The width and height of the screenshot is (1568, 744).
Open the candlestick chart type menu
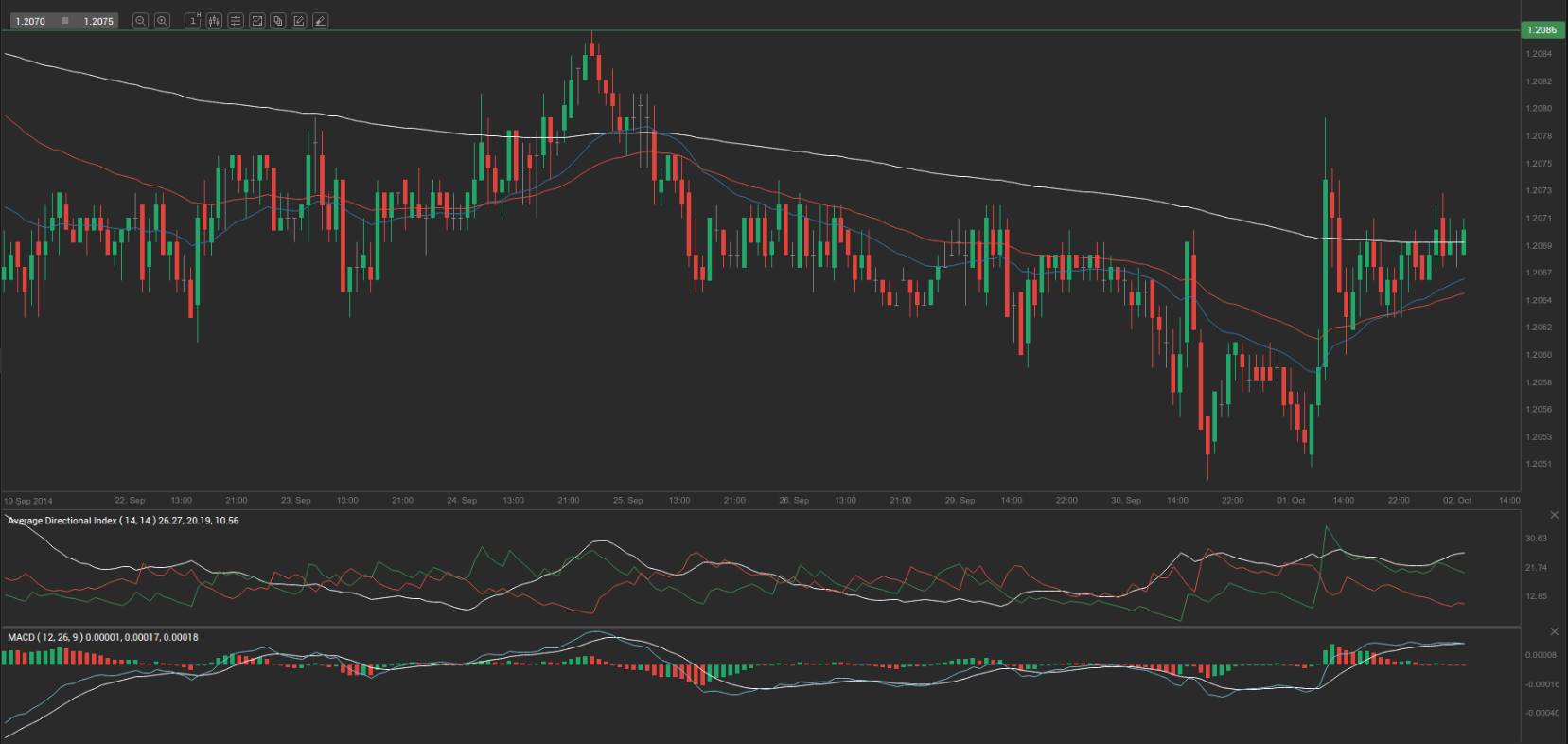pyautogui.click(x=215, y=21)
